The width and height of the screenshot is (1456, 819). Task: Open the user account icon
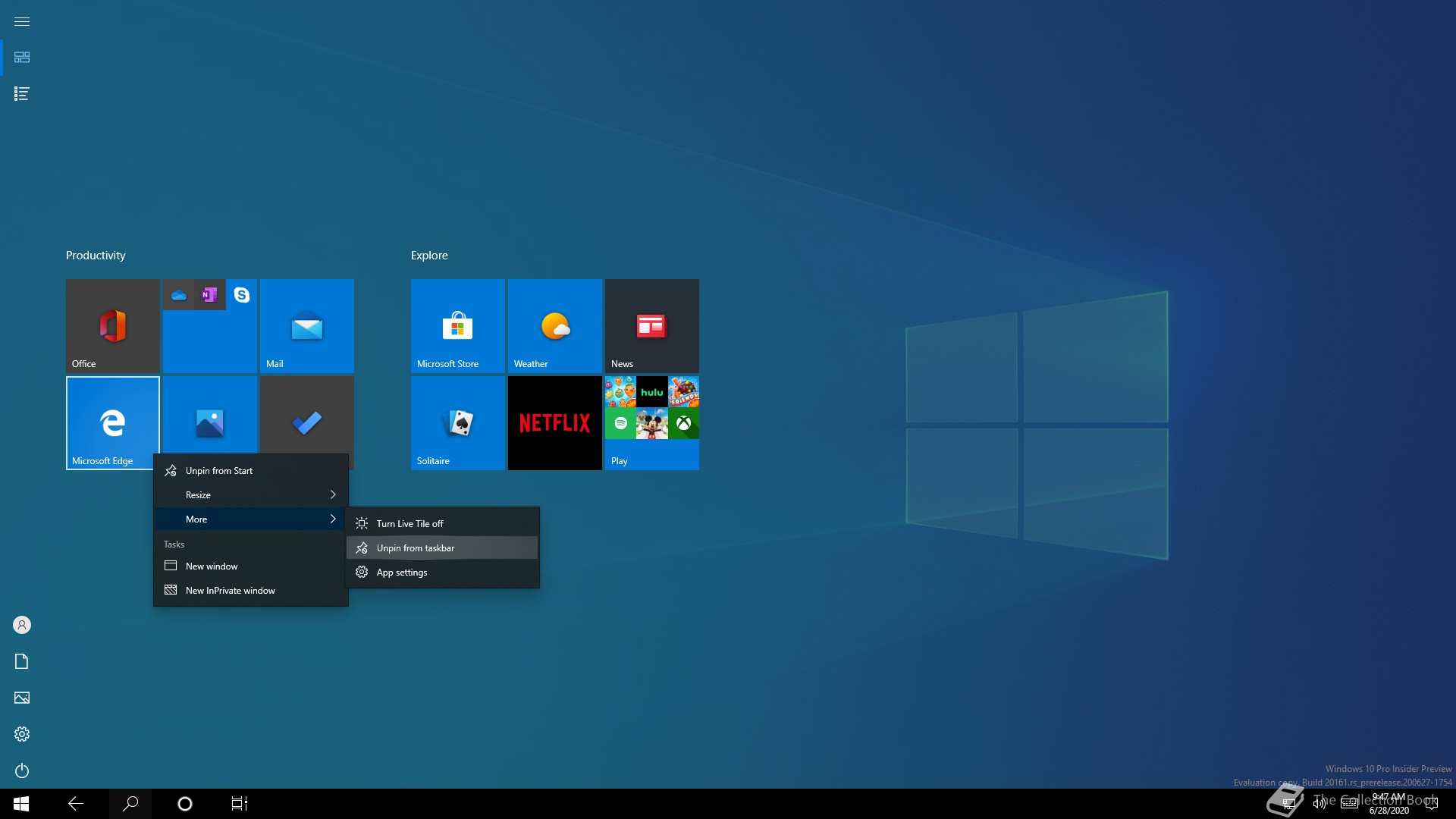point(22,625)
